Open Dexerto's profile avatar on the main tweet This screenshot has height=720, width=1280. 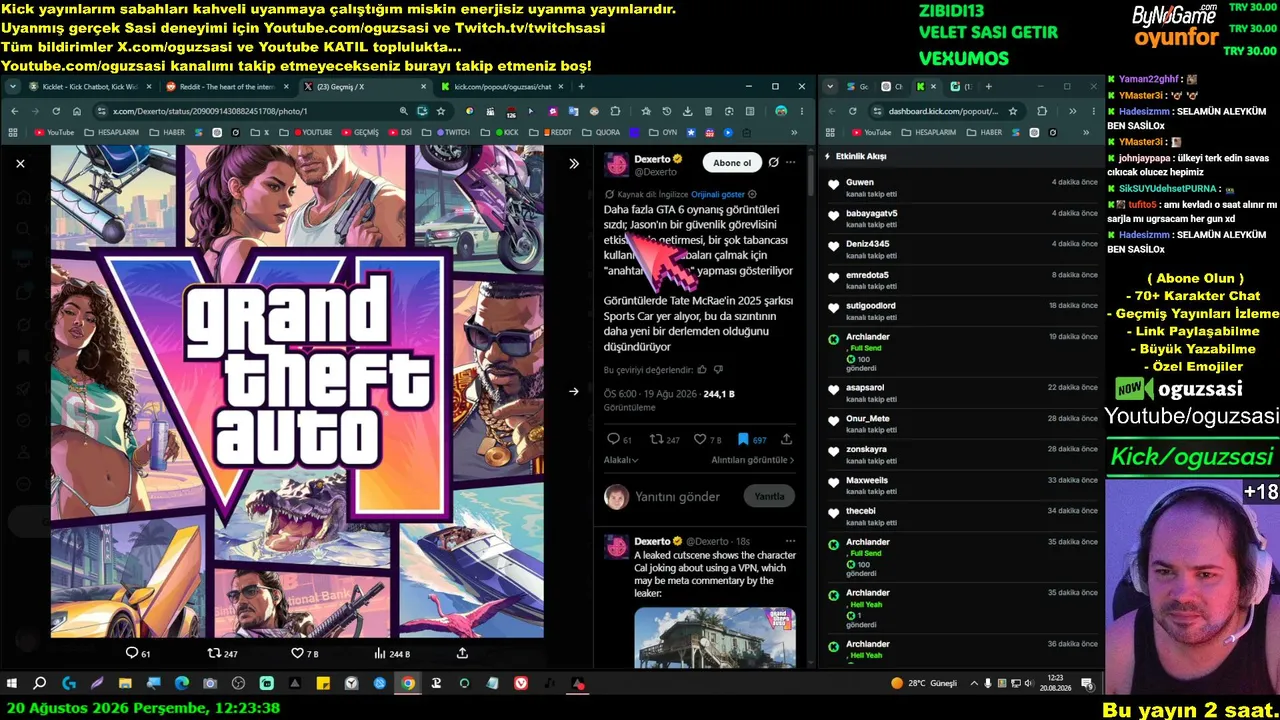[616, 165]
